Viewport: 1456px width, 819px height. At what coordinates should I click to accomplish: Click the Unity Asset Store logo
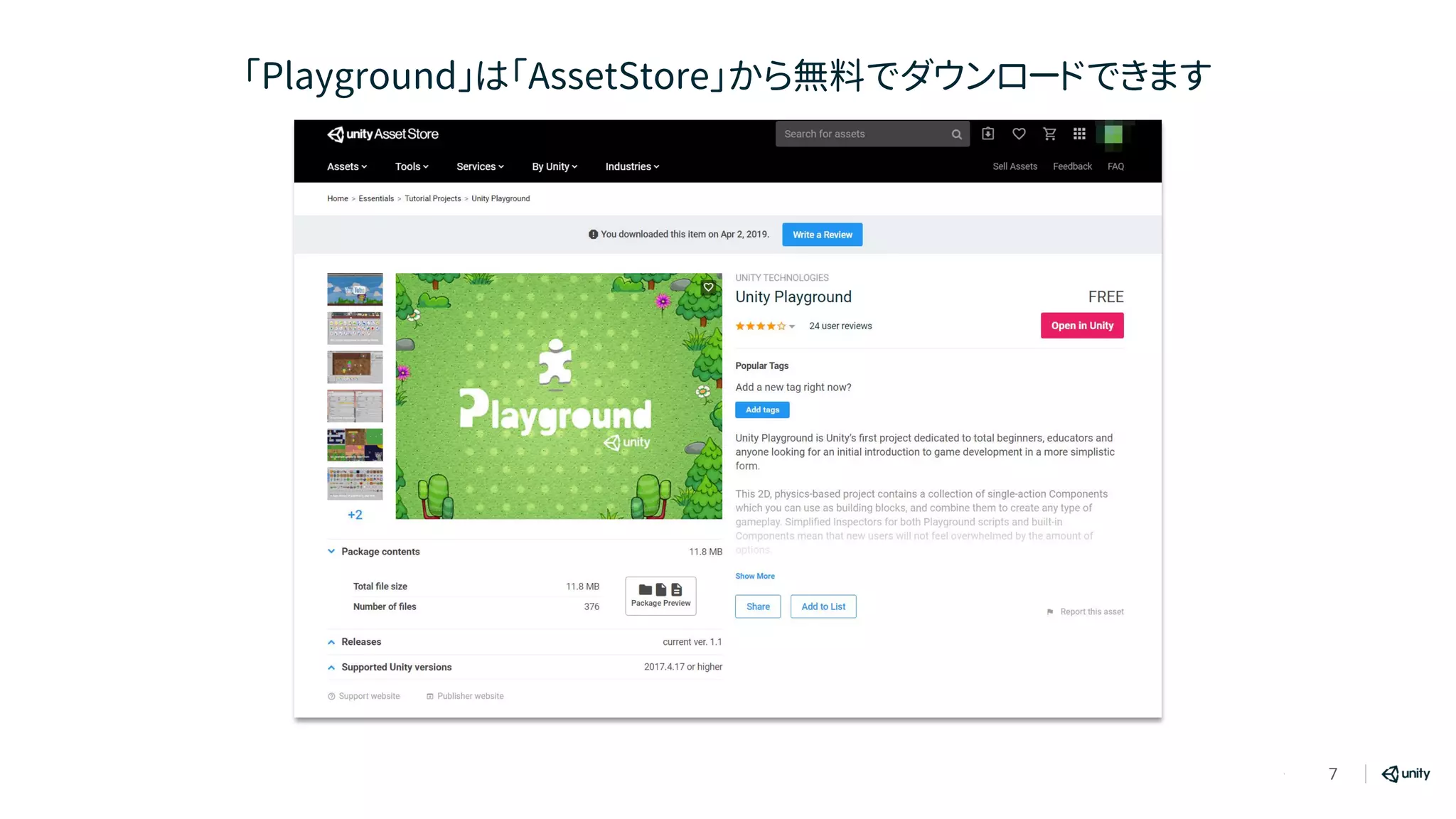click(382, 134)
